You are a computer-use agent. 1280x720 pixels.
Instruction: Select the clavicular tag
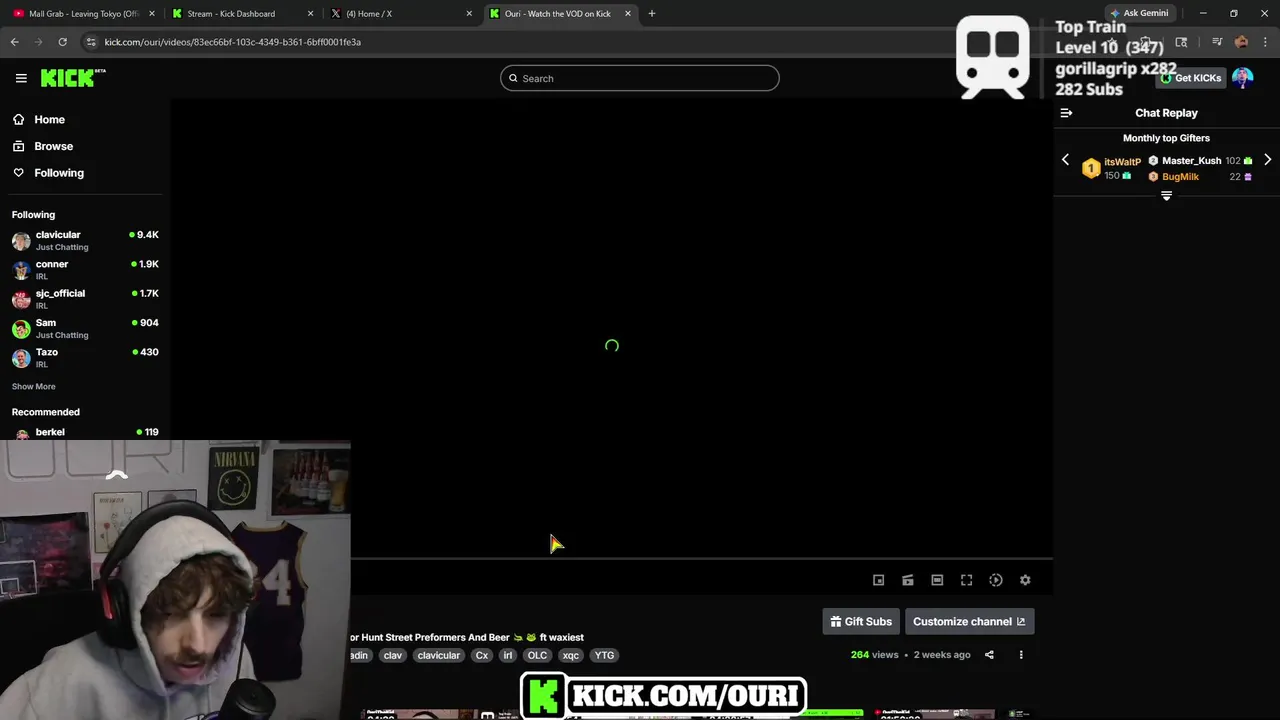438,655
